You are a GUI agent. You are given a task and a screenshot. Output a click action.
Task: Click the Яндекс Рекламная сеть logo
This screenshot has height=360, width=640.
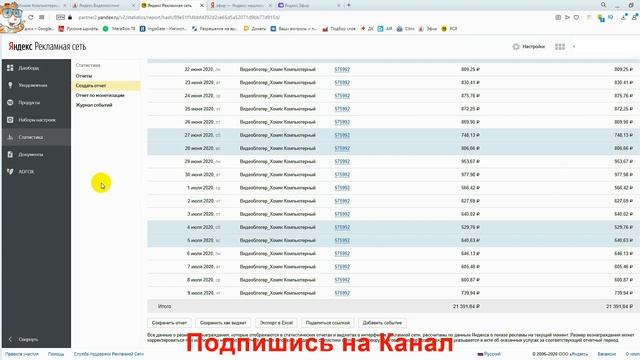click(47, 47)
